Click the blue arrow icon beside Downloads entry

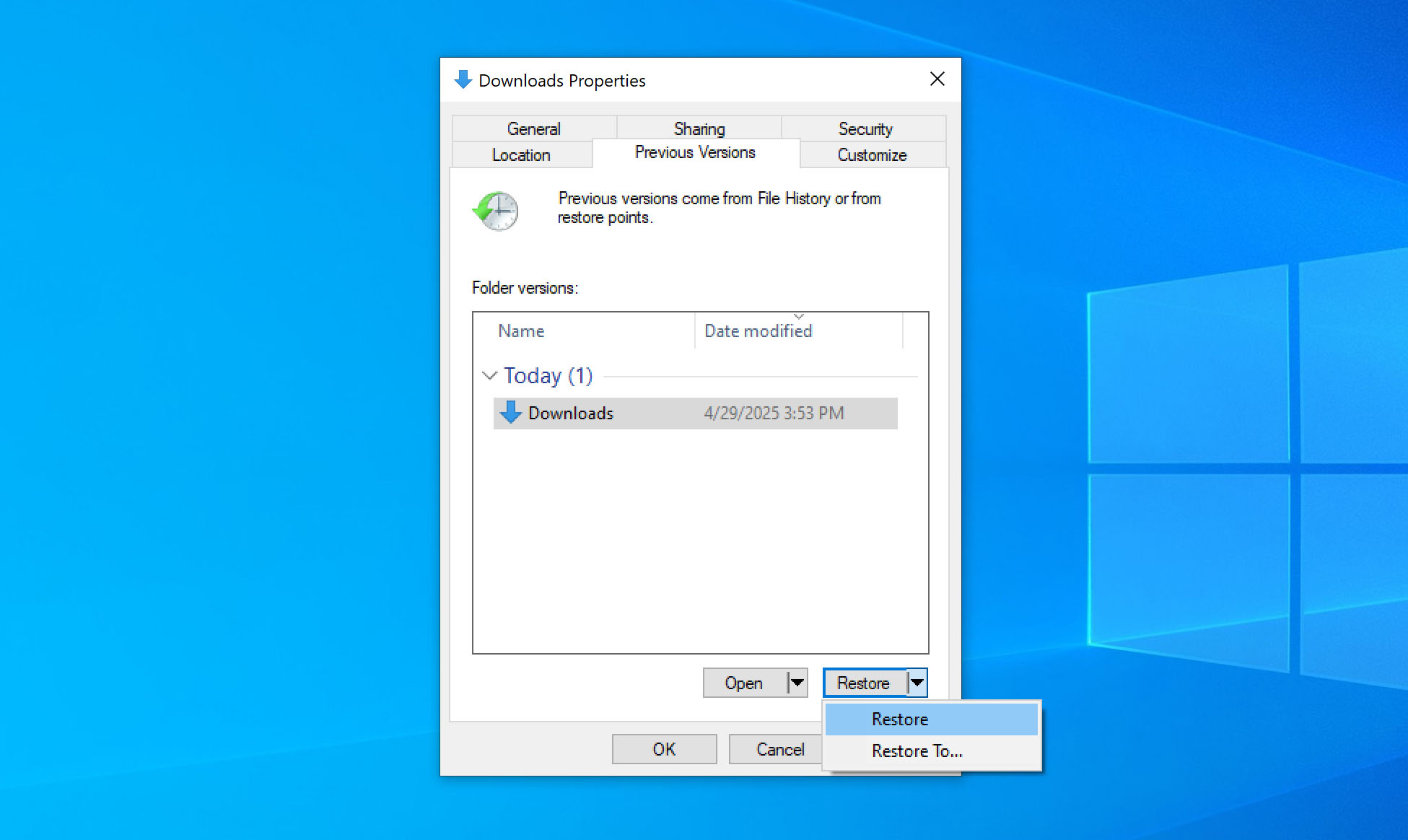point(511,413)
